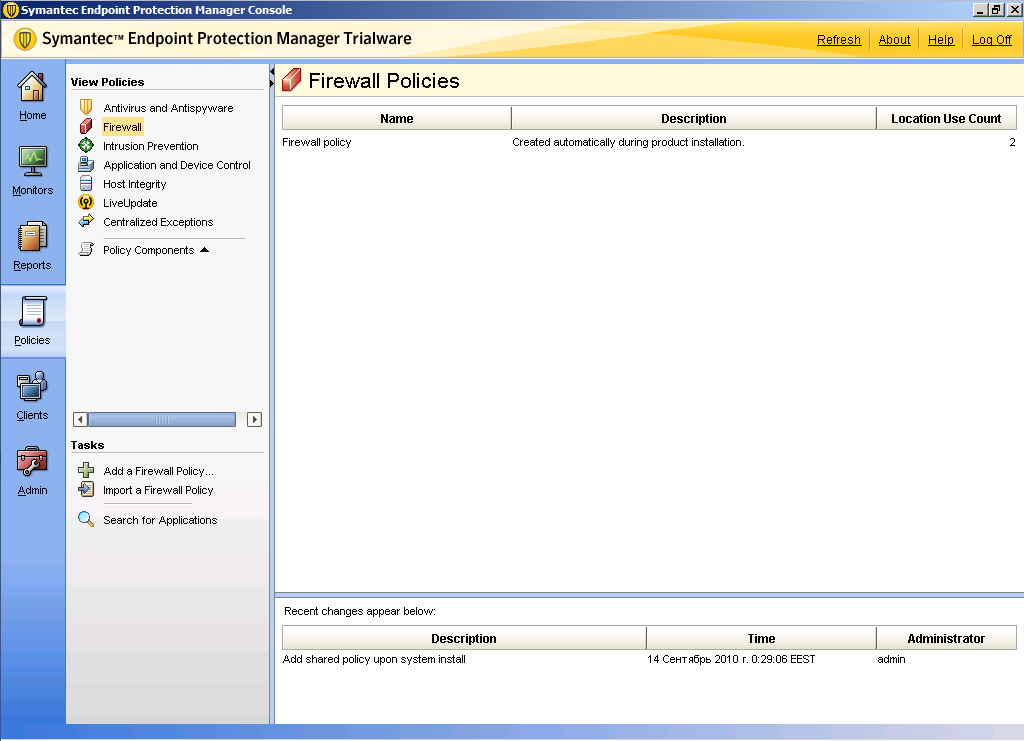Open Policy Components list

pyautogui.click(x=148, y=250)
